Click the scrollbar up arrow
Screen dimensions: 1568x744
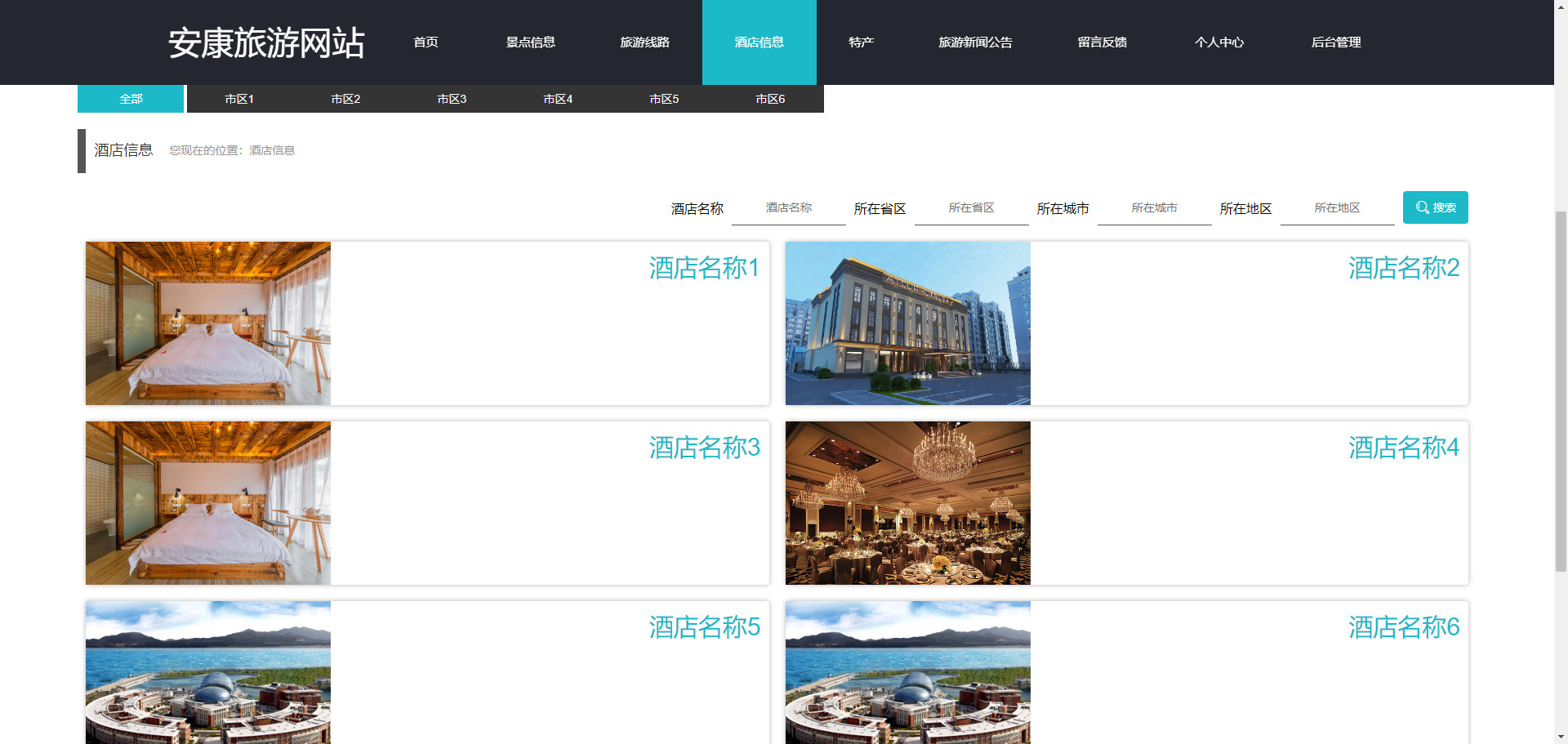pos(1561,7)
